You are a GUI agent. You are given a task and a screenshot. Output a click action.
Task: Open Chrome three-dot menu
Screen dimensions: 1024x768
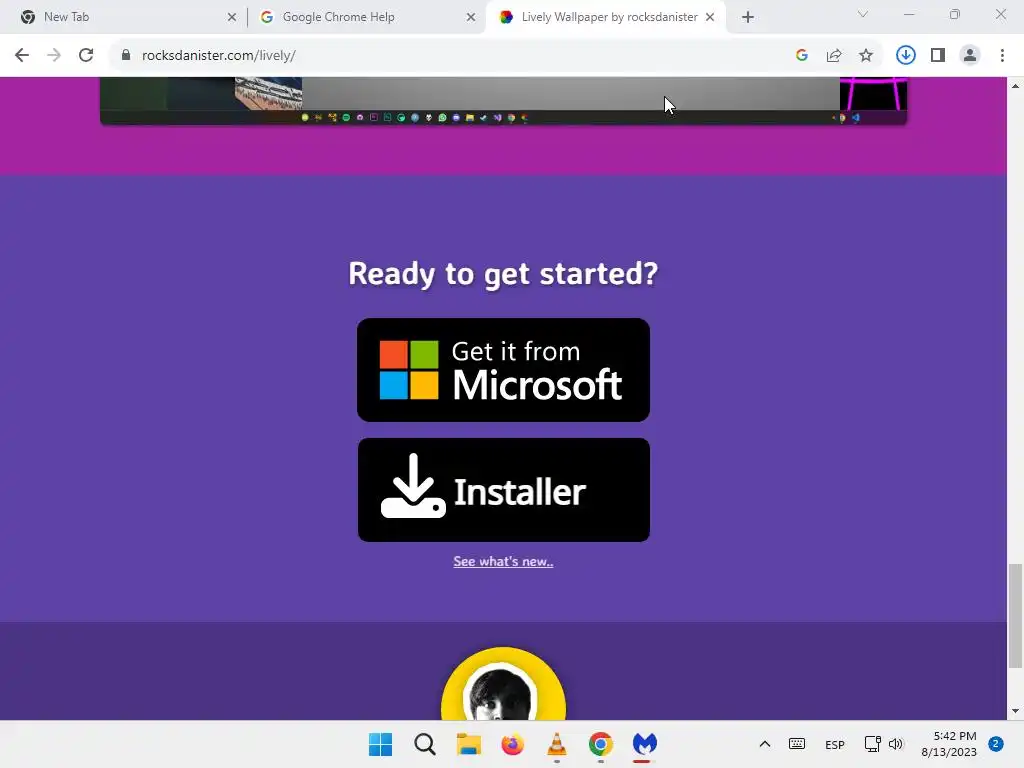[x=1002, y=56]
